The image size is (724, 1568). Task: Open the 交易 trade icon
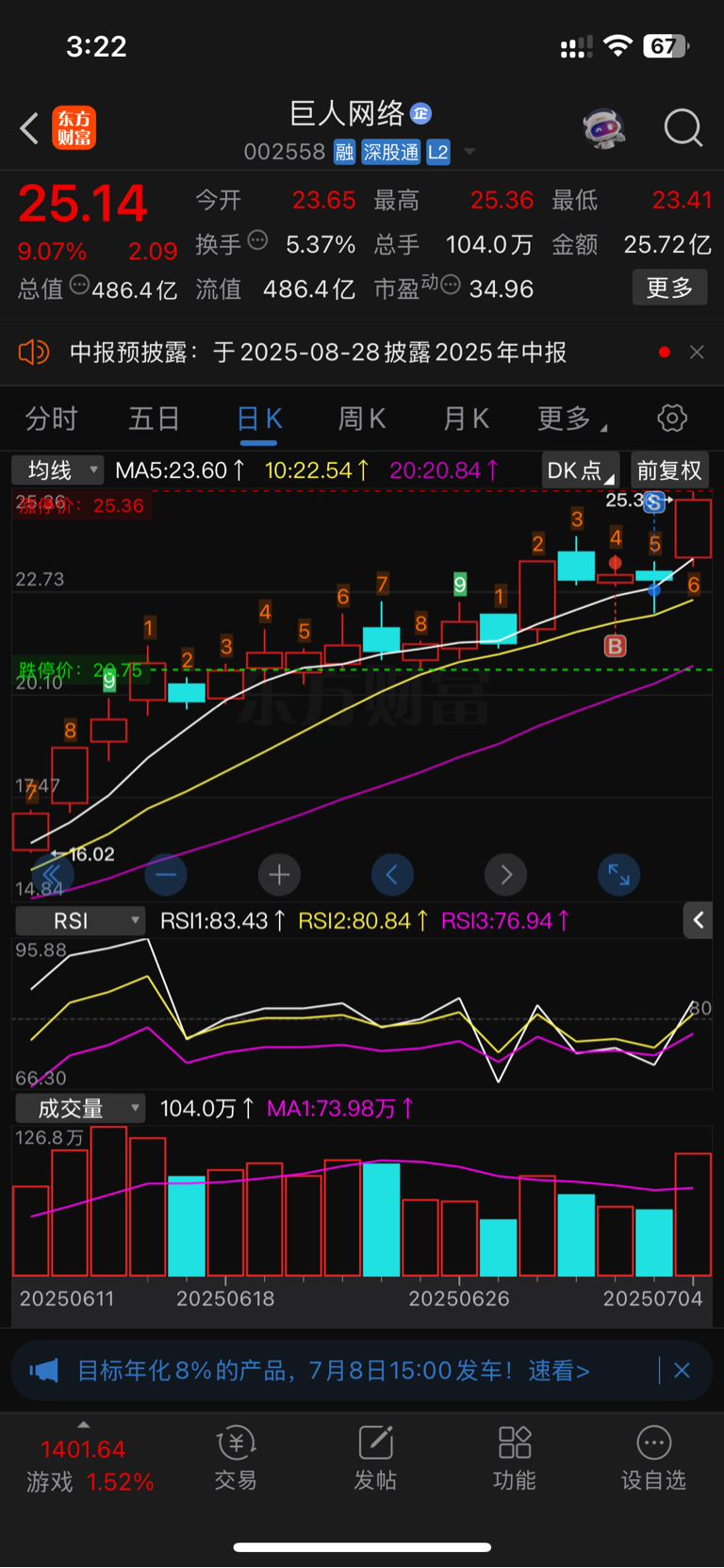236,1458
